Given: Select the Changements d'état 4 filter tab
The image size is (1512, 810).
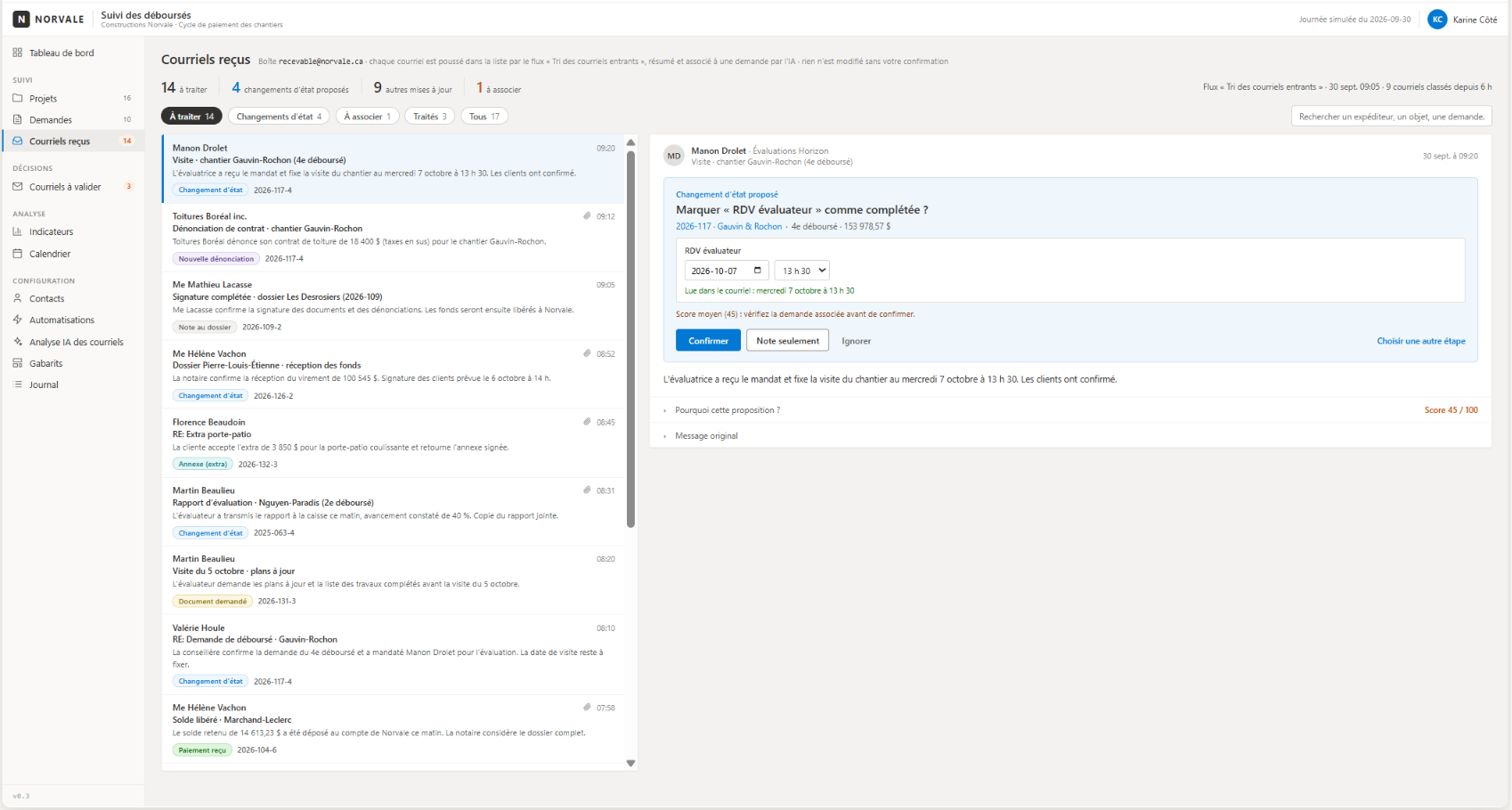Looking at the screenshot, I should 279,117.
